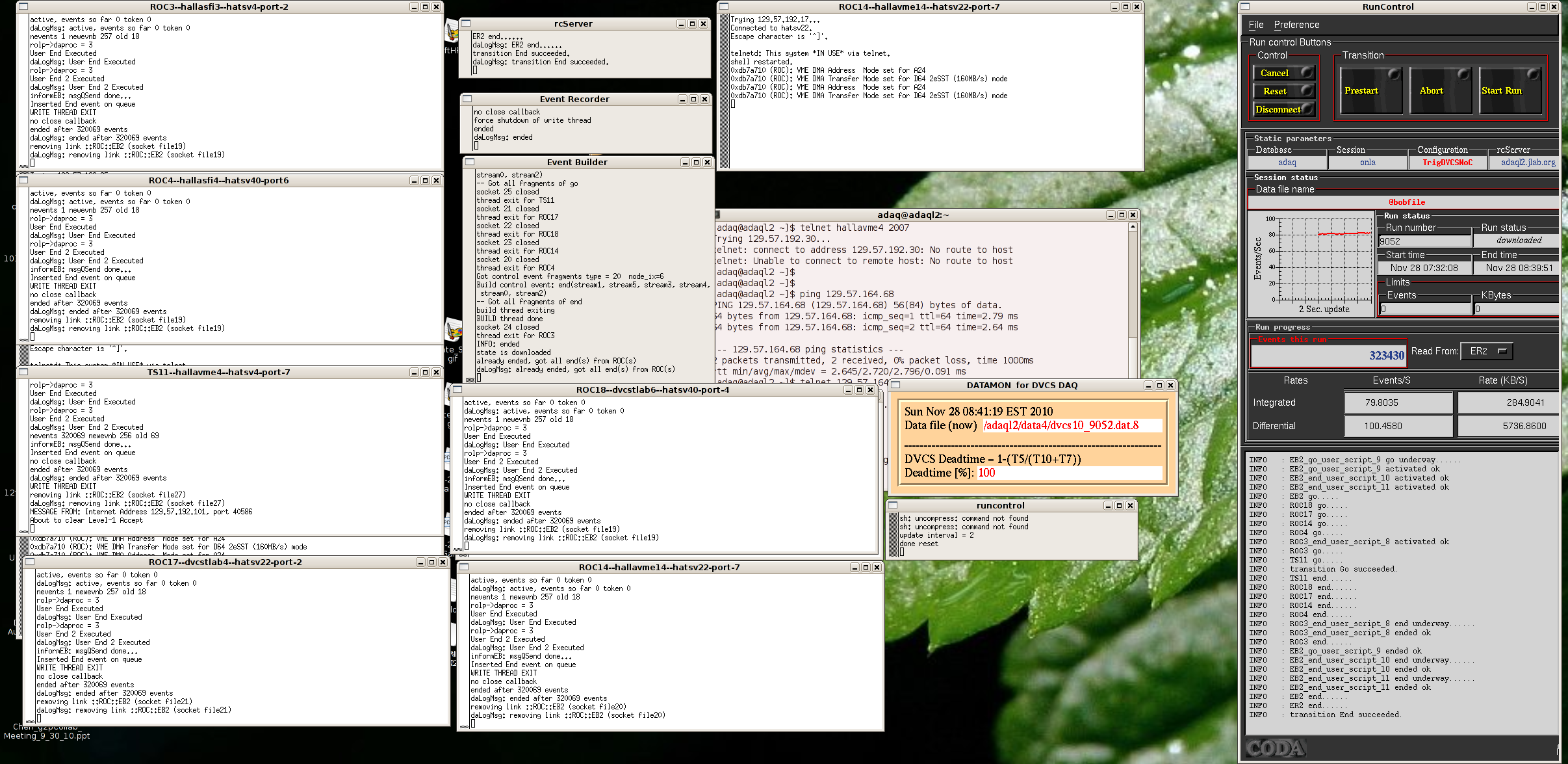
Task: Open the Read From ER2 dropdown
Action: (x=1487, y=351)
